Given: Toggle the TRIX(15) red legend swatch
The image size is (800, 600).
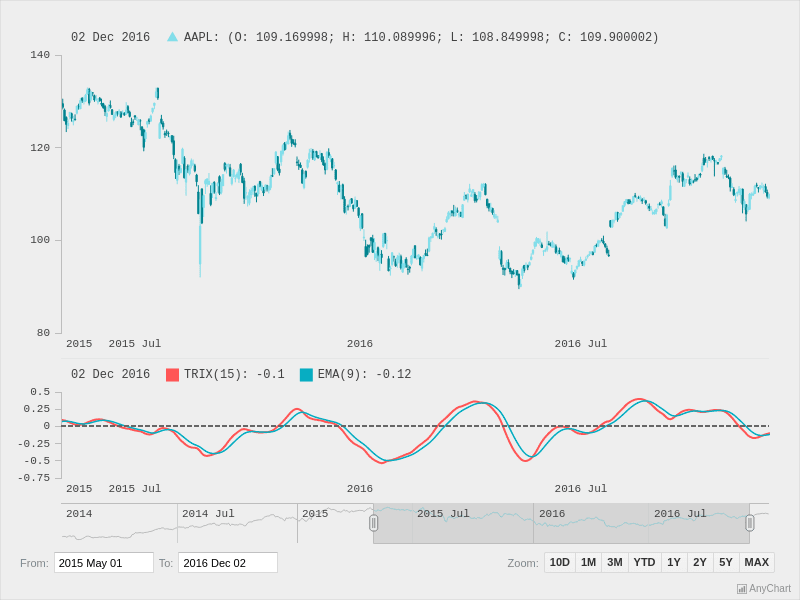Looking at the screenshot, I should pyautogui.click(x=172, y=375).
